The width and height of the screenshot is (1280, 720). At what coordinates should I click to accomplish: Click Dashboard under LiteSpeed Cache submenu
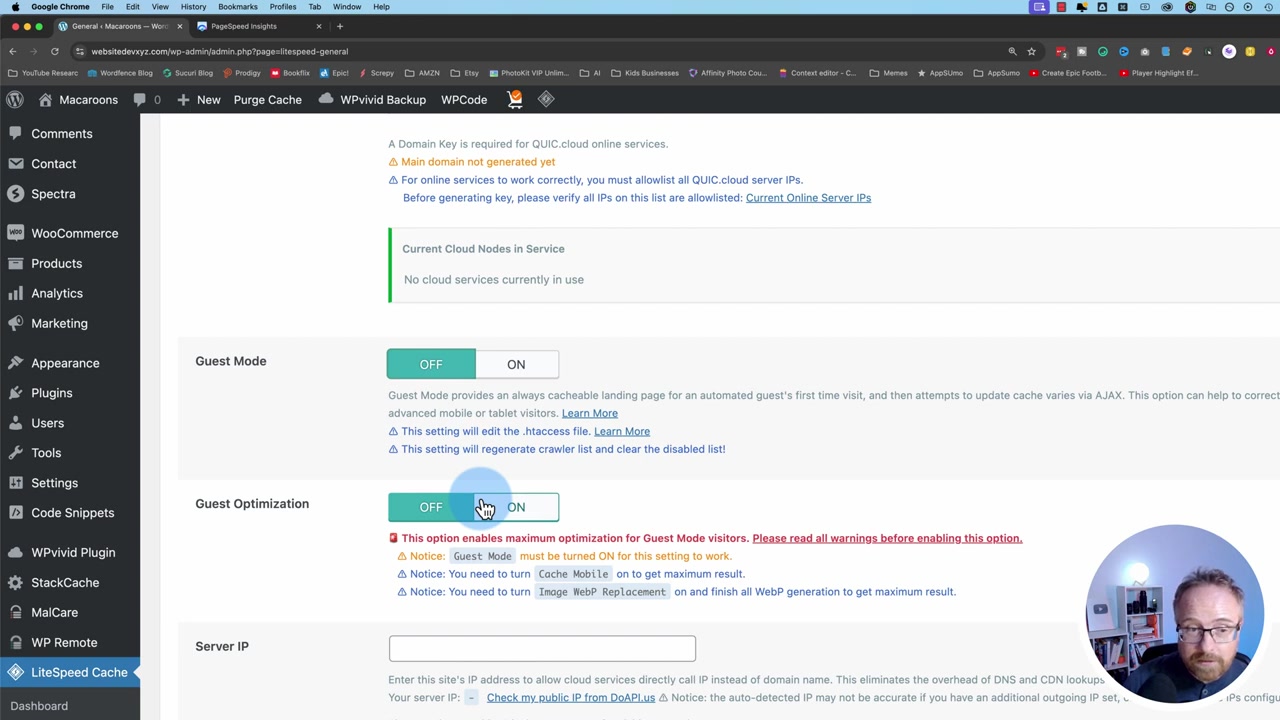39,706
